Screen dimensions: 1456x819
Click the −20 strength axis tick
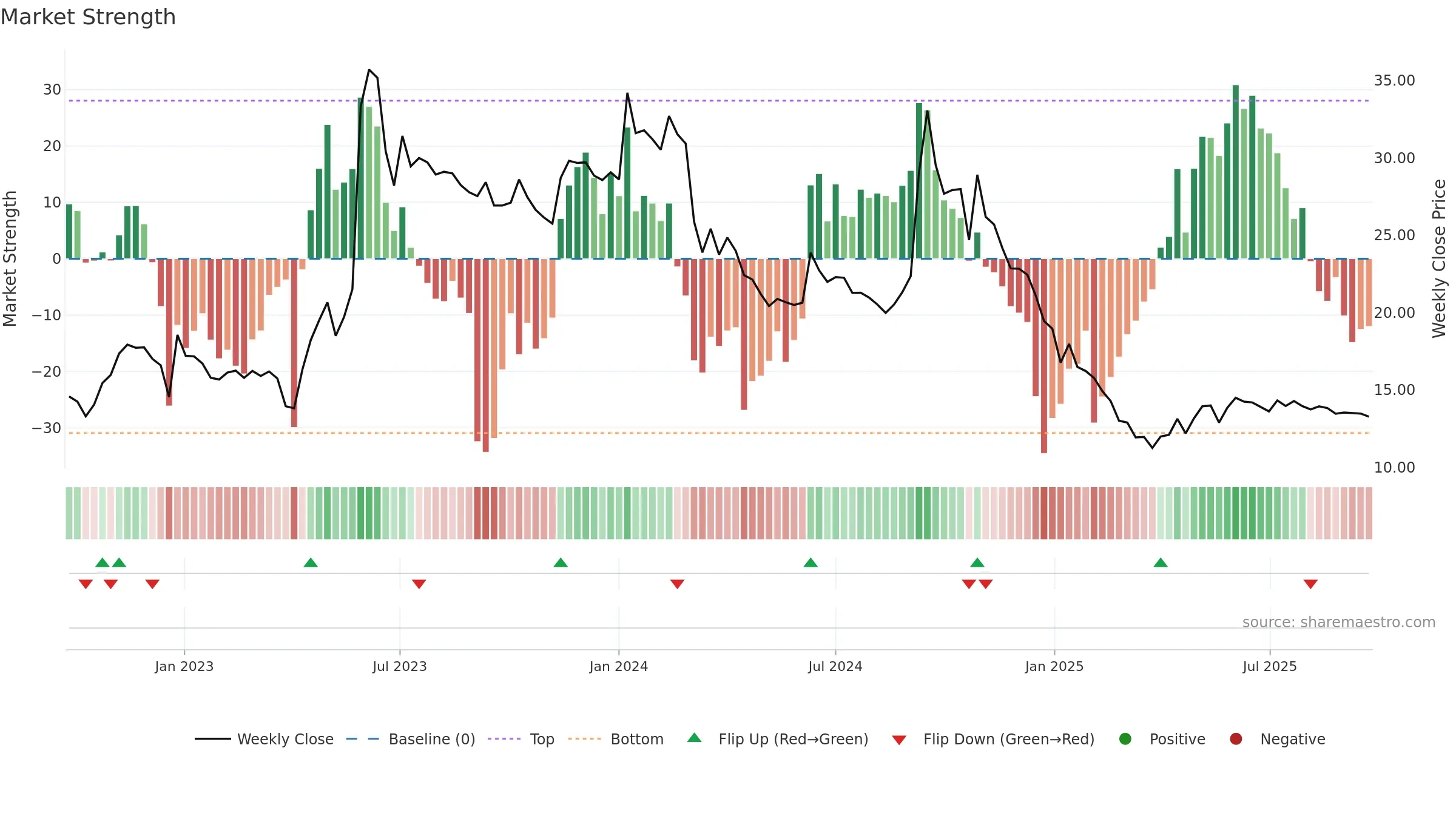point(47,372)
